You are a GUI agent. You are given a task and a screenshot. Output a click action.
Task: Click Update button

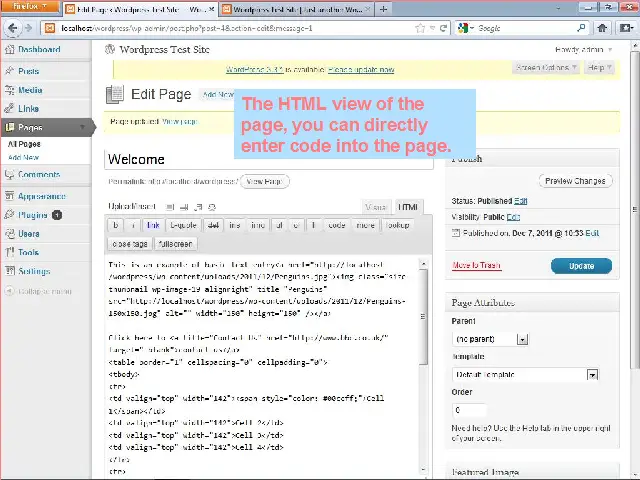pos(581,266)
